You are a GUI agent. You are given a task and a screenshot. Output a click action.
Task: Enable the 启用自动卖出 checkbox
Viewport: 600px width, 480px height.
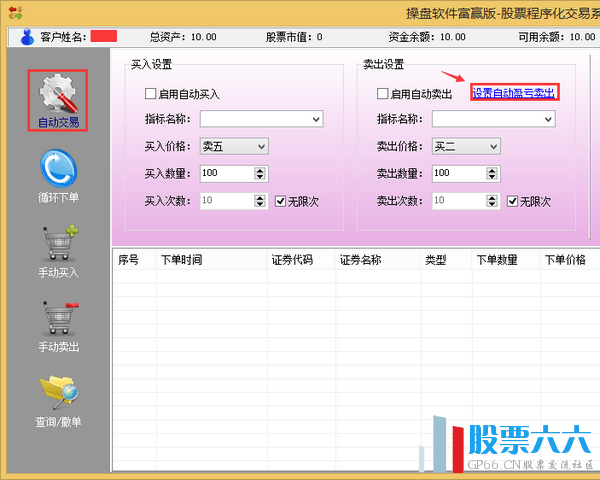tap(383, 94)
